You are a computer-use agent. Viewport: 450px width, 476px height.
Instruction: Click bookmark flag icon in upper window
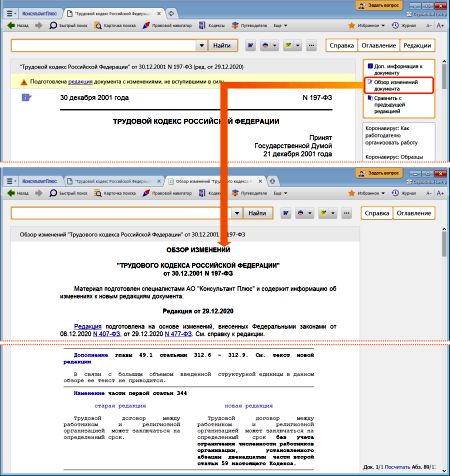coord(288,45)
